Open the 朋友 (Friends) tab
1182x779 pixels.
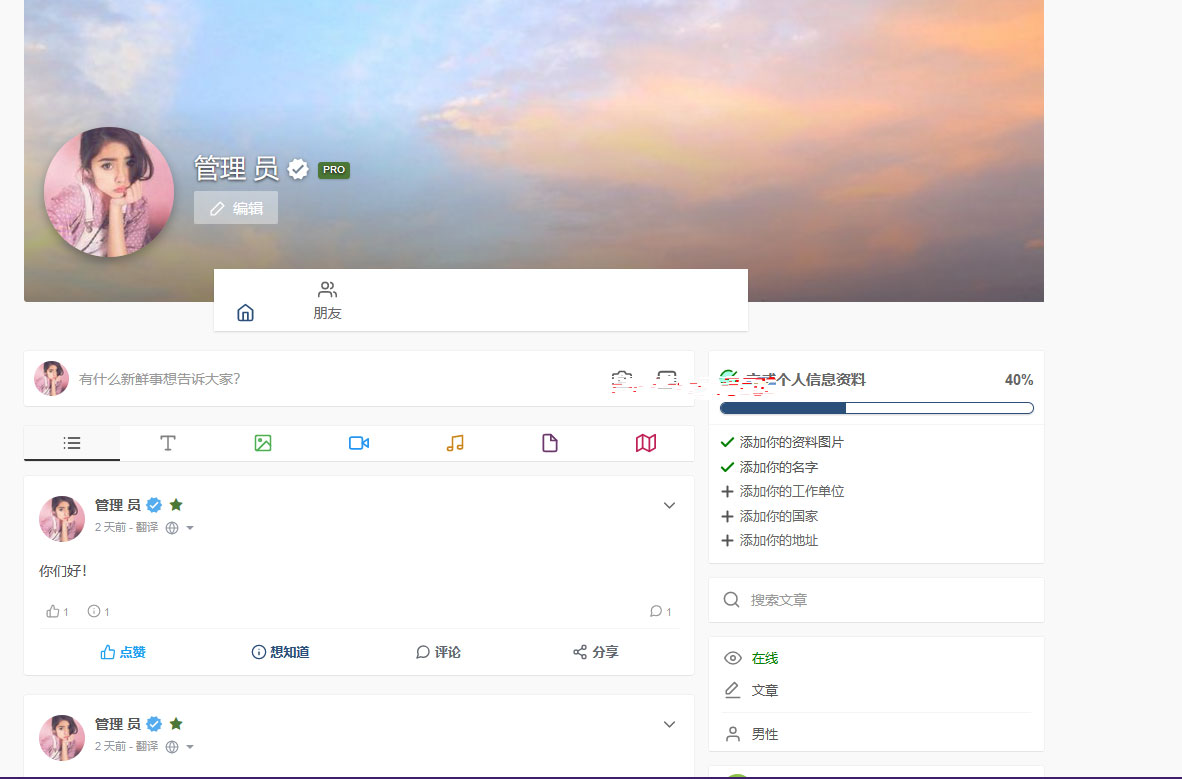point(327,301)
